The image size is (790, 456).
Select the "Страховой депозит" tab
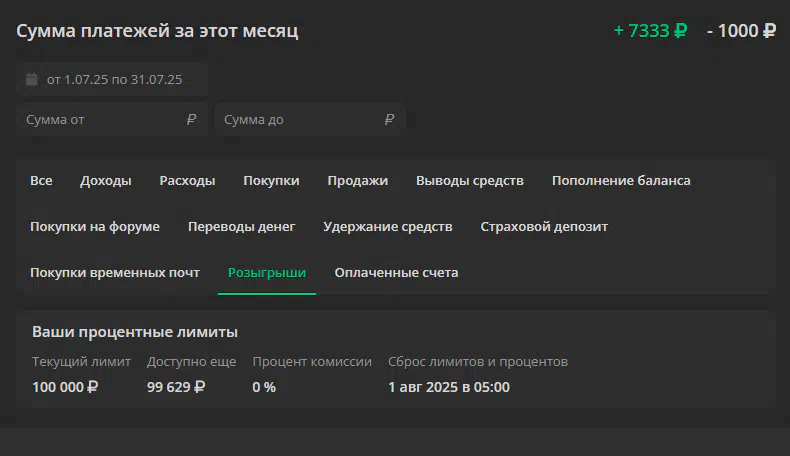(544, 226)
